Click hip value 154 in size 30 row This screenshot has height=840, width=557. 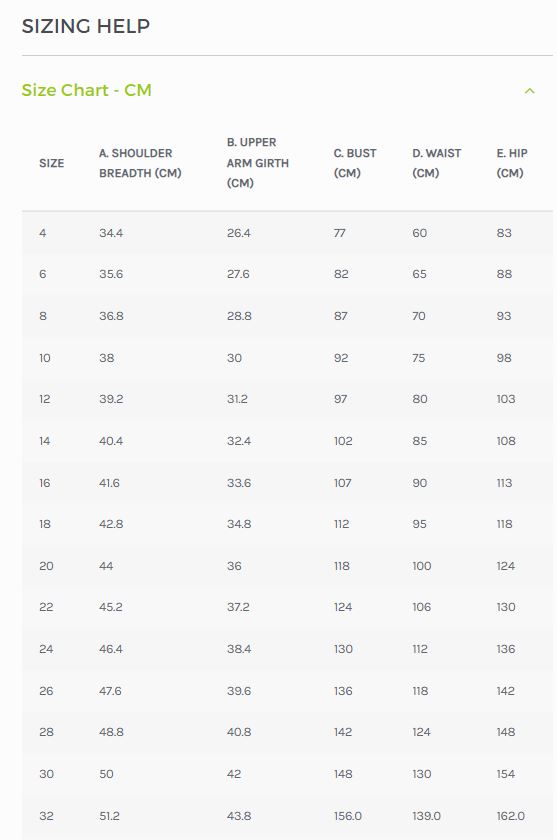point(506,774)
